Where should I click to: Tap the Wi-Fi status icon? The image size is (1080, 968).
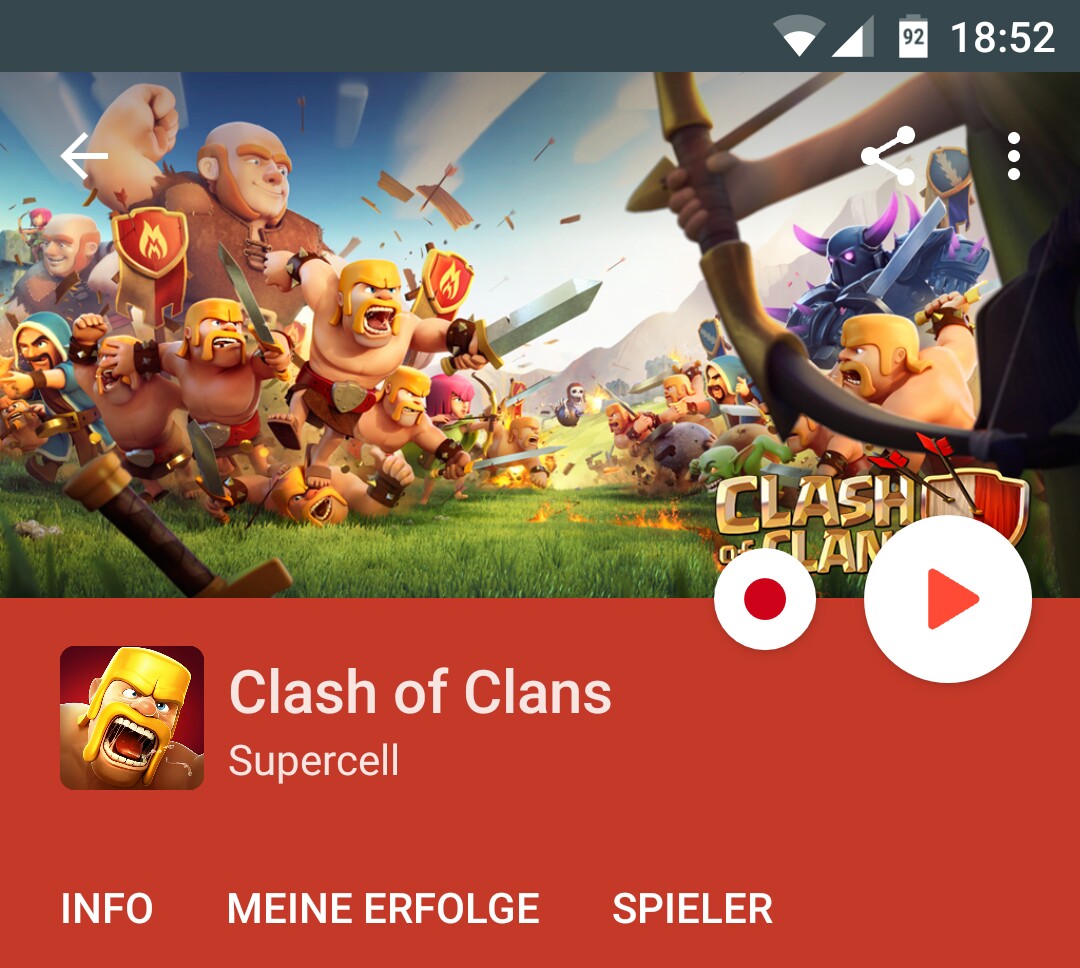pos(799,36)
